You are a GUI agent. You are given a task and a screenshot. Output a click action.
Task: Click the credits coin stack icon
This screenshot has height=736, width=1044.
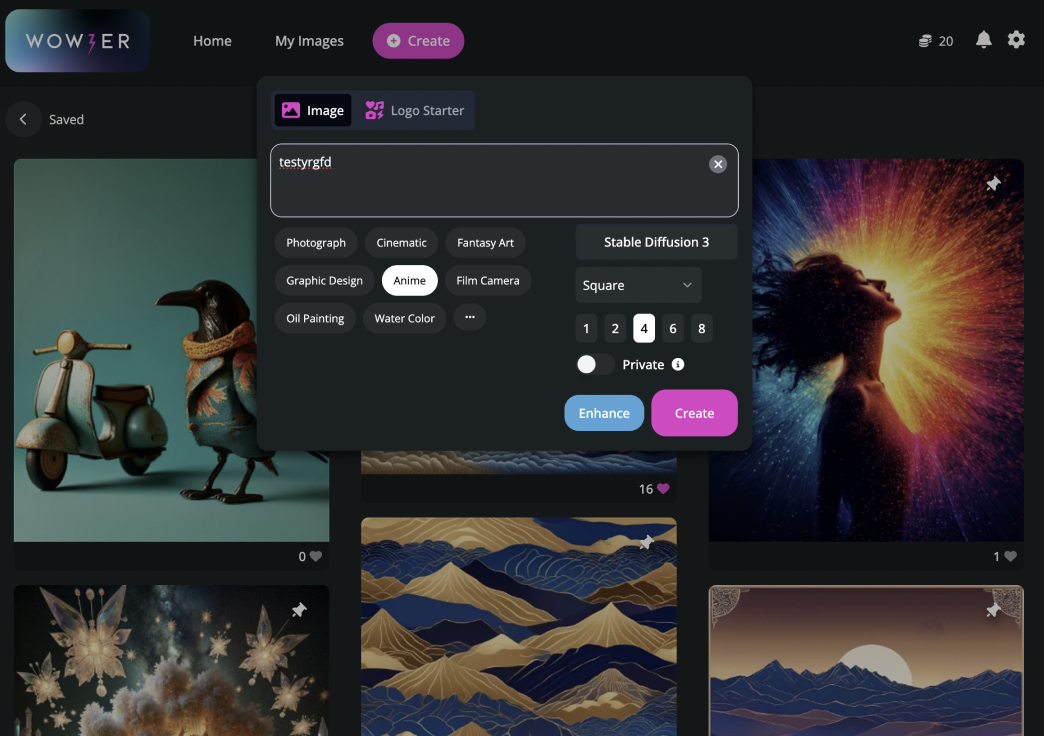tap(925, 41)
